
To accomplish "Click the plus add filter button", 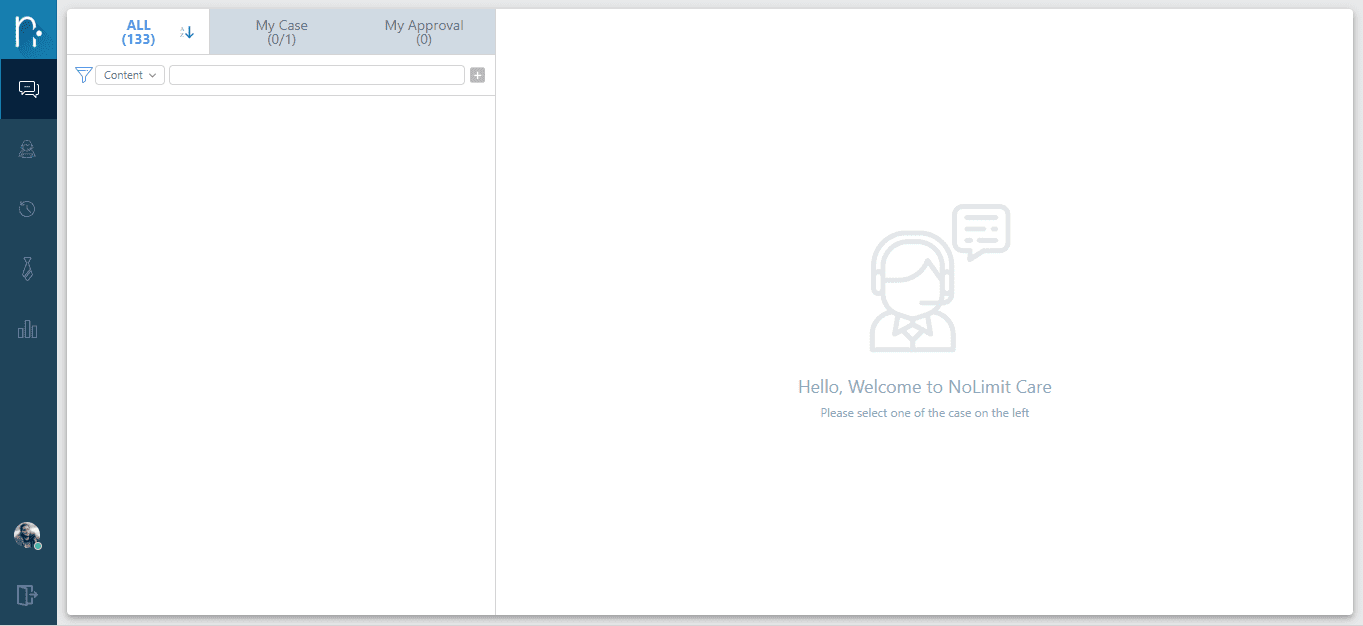I will (478, 75).
